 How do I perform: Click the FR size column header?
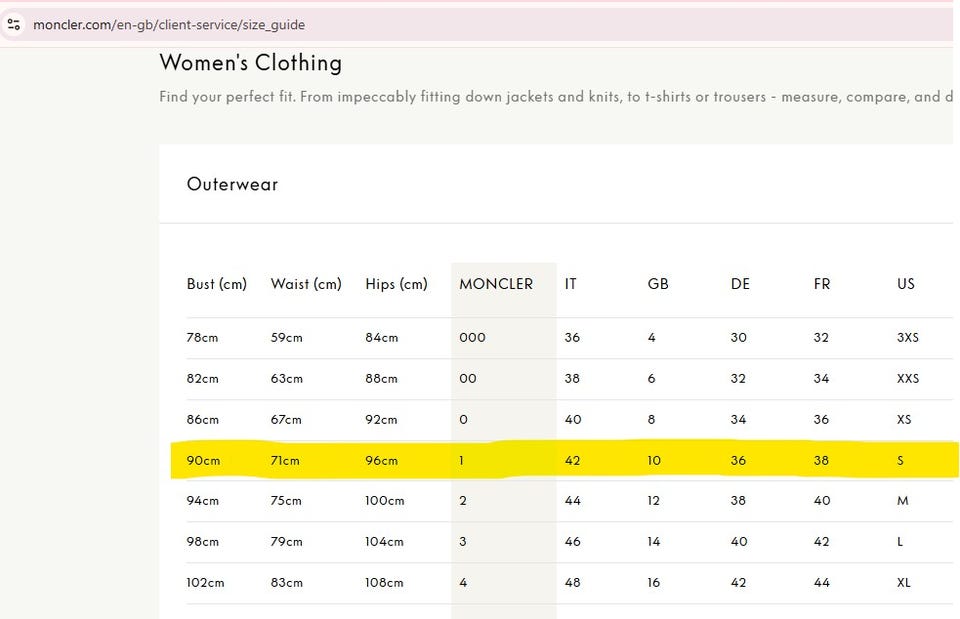coord(822,284)
